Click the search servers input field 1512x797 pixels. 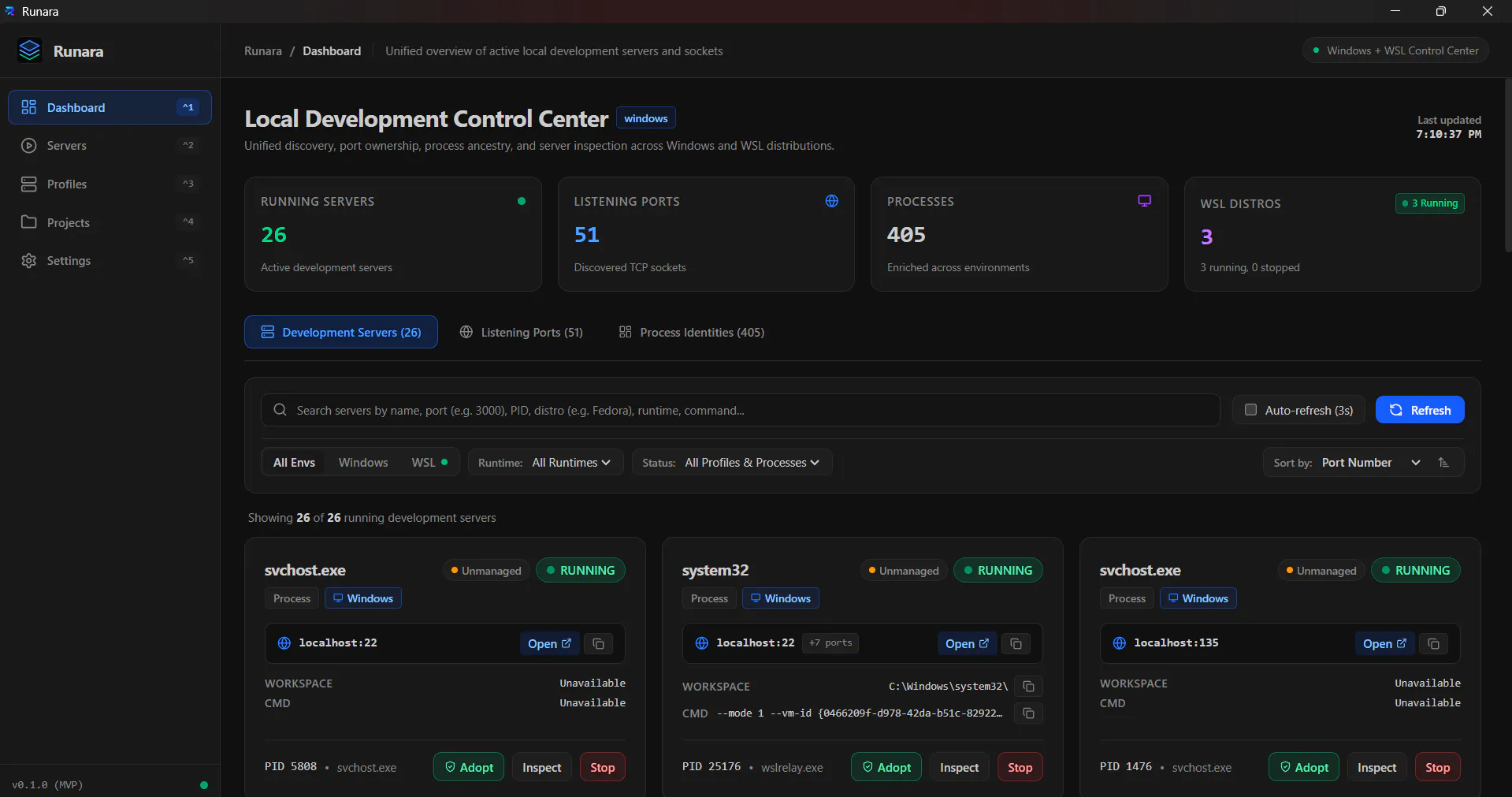coord(741,410)
